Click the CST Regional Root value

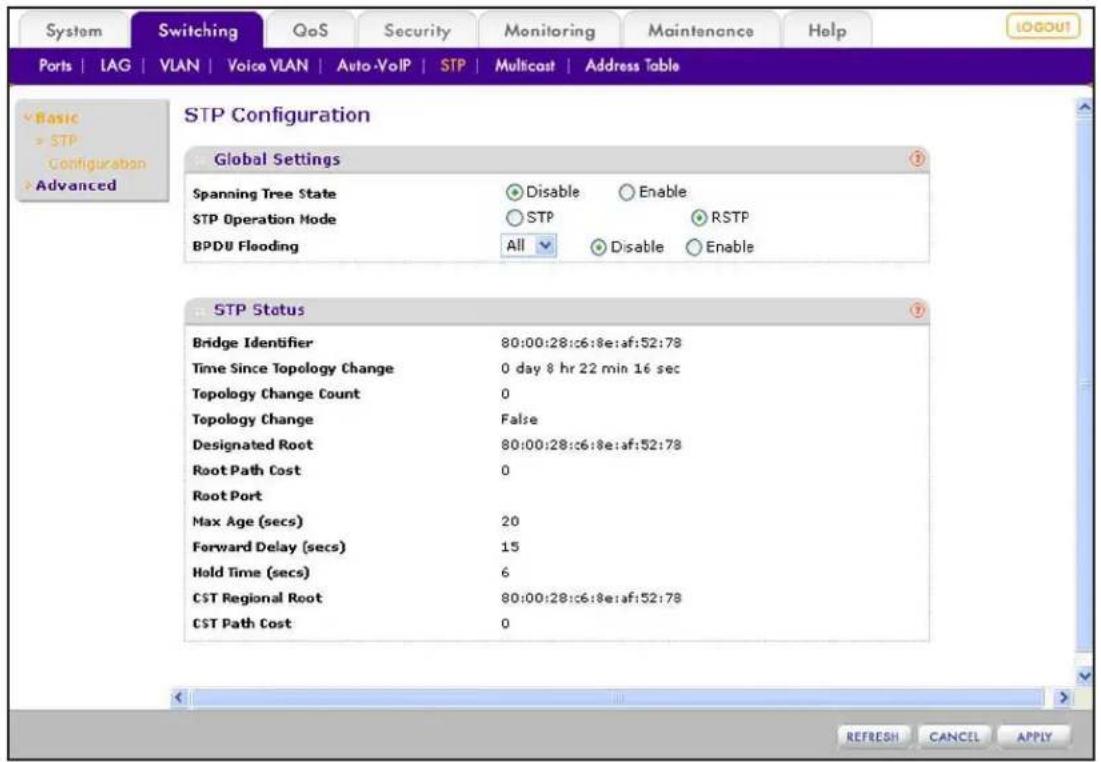pyautogui.click(x=591, y=598)
